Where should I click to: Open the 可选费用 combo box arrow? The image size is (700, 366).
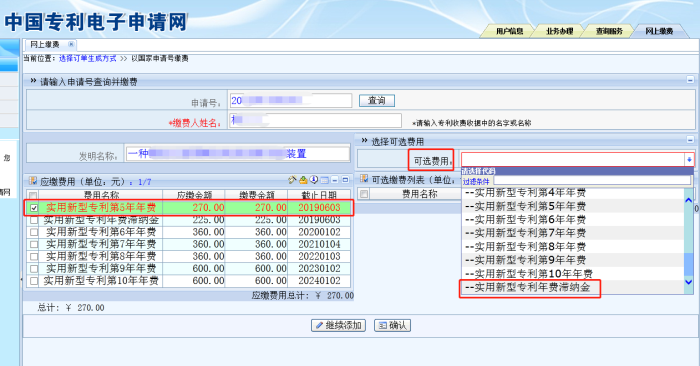pyautogui.click(x=689, y=159)
